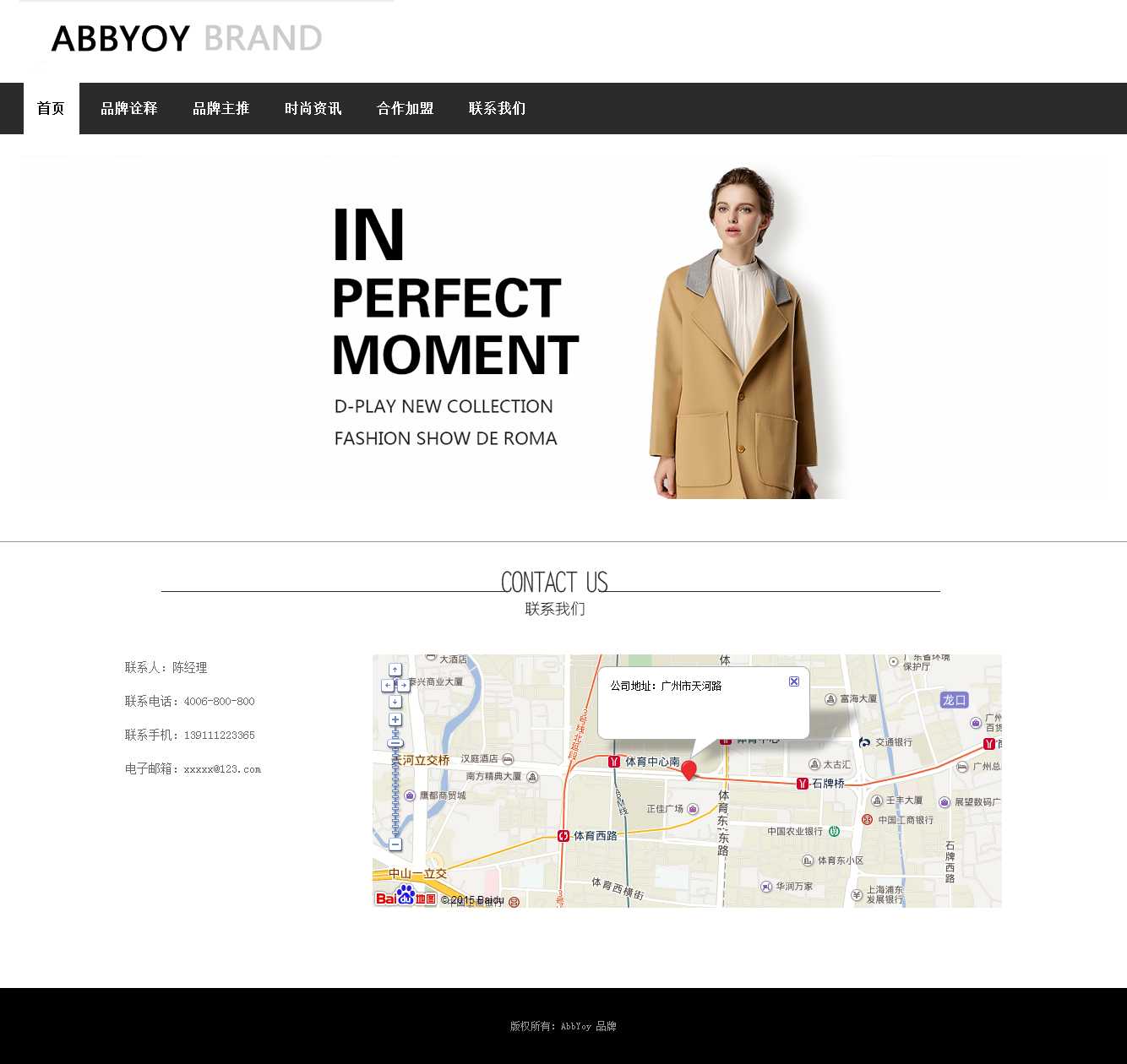The height and width of the screenshot is (1064, 1127).
Task: Click the 体育中心南 metro station icon
Action: coord(614,762)
